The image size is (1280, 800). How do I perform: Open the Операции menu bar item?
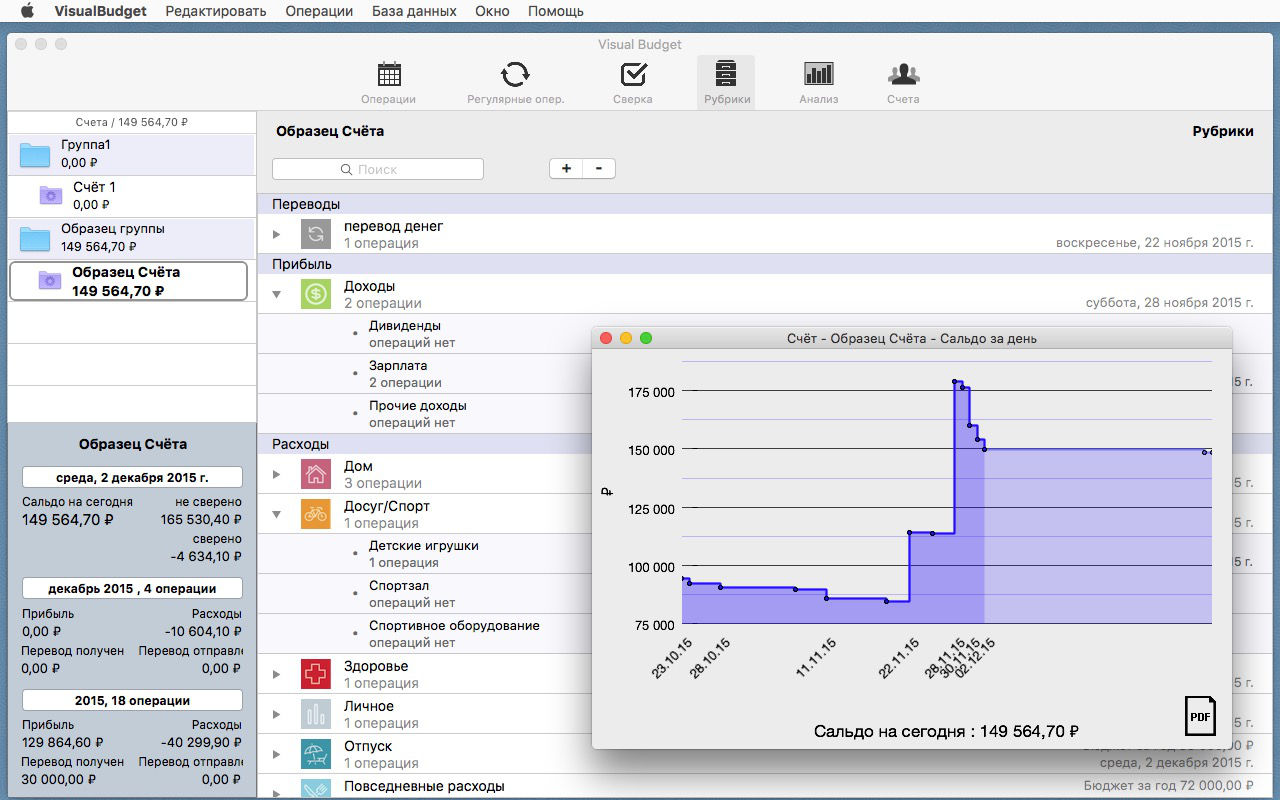click(x=319, y=11)
